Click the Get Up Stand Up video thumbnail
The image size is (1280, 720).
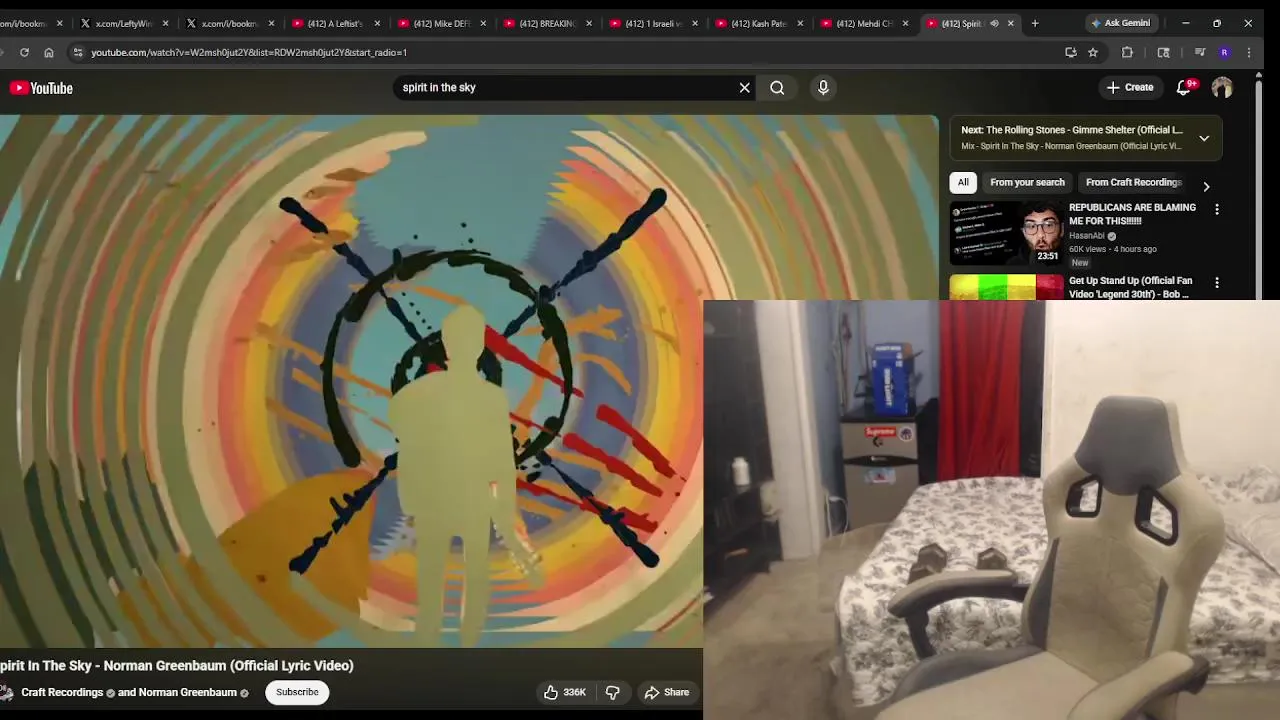click(1006, 288)
